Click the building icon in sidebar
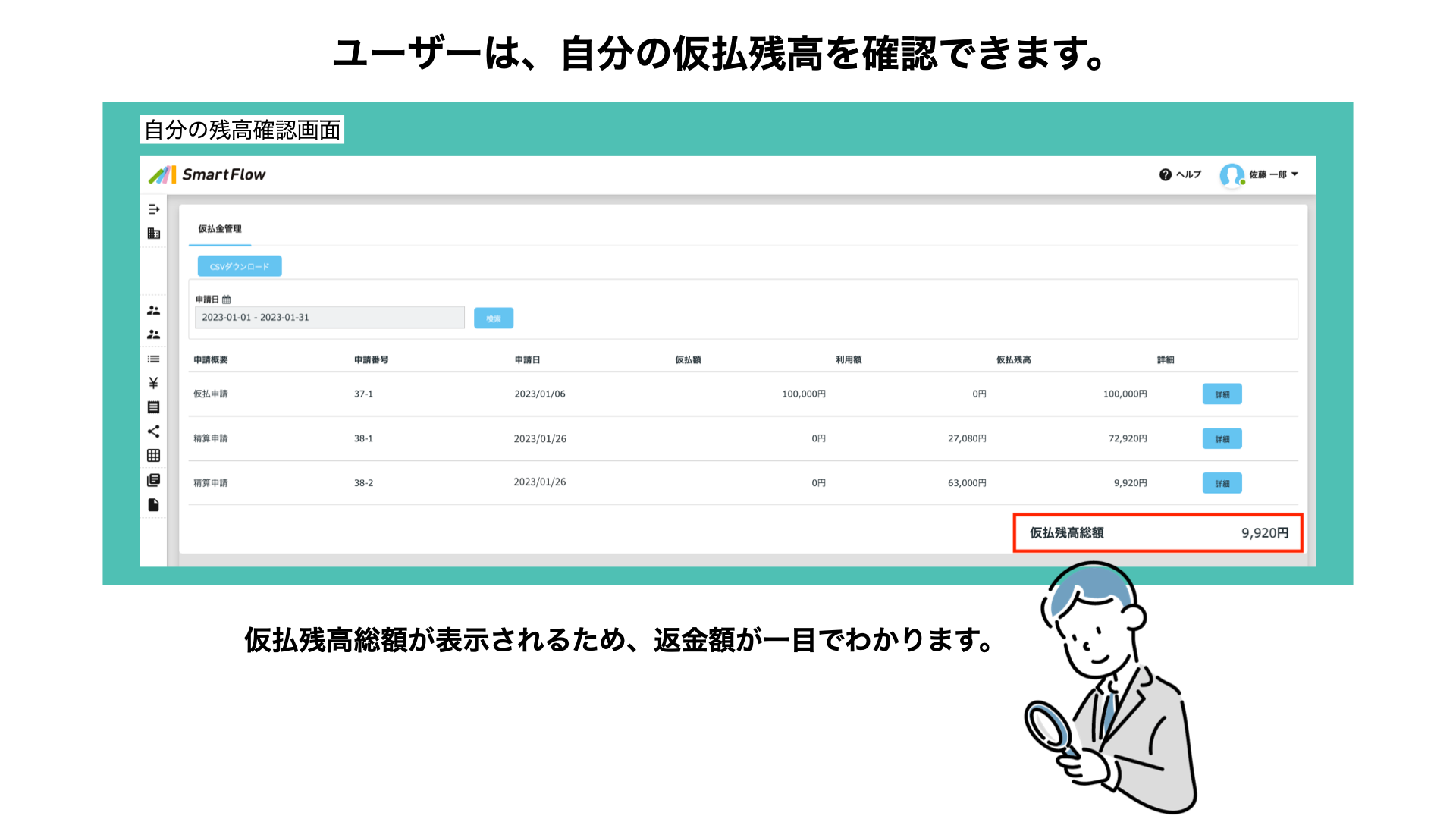 click(x=154, y=234)
